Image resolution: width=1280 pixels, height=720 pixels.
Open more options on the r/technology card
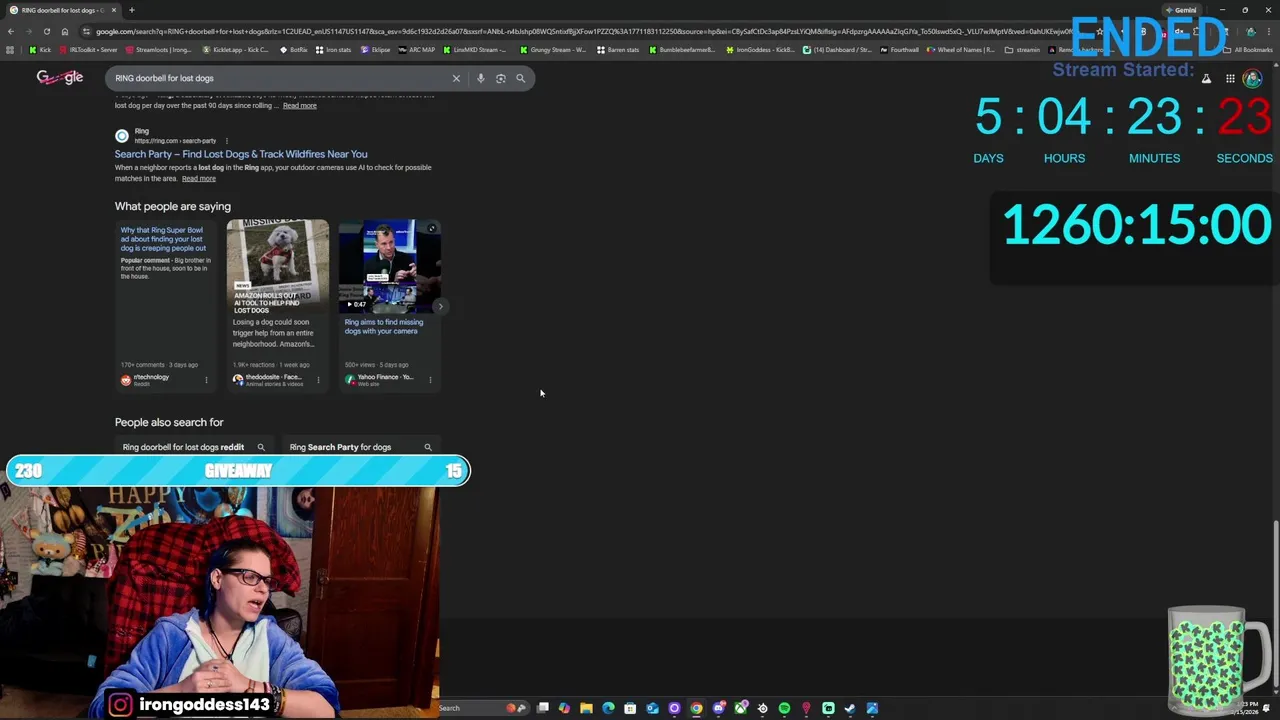click(x=207, y=379)
